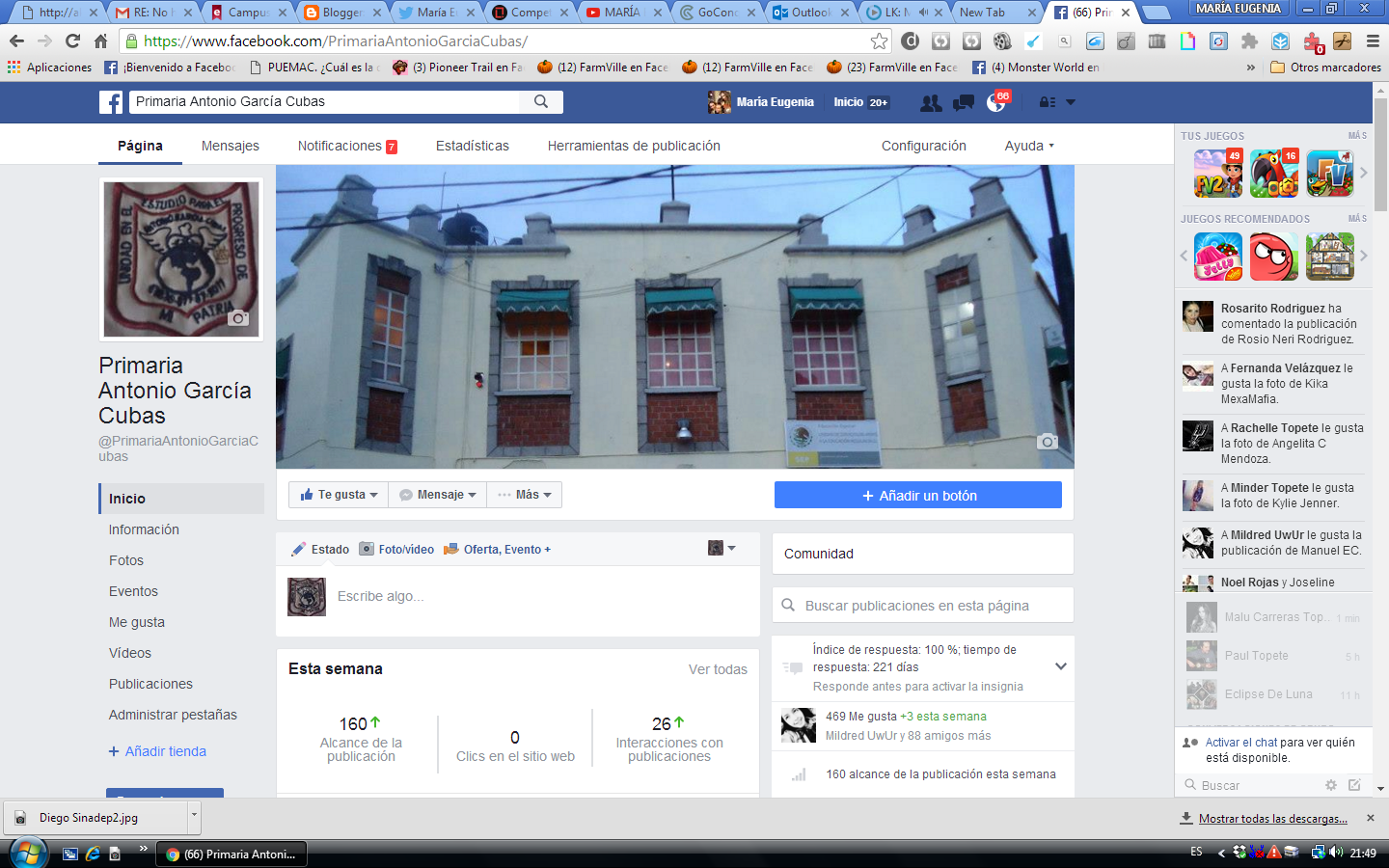Expand the response rate details chevron

click(x=1061, y=666)
